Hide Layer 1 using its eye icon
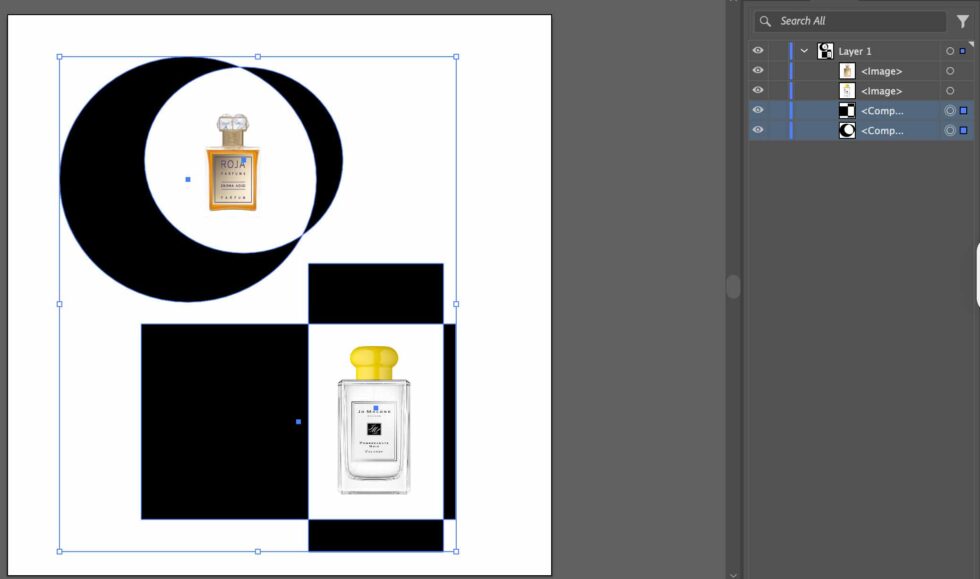This screenshot has width=980, height=579. click(758, 50)
